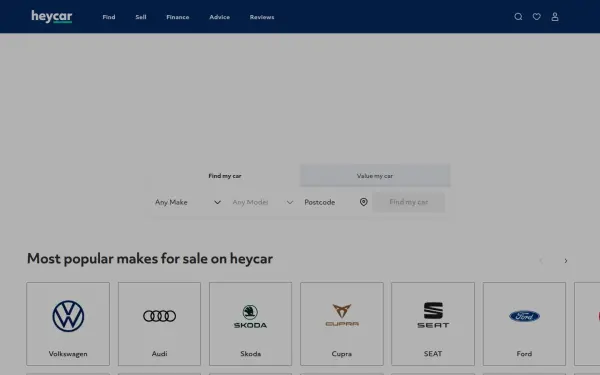Show previous popular makes with left arrow
This screenshot has width=600, height=375.
click(x=541, y=261)
